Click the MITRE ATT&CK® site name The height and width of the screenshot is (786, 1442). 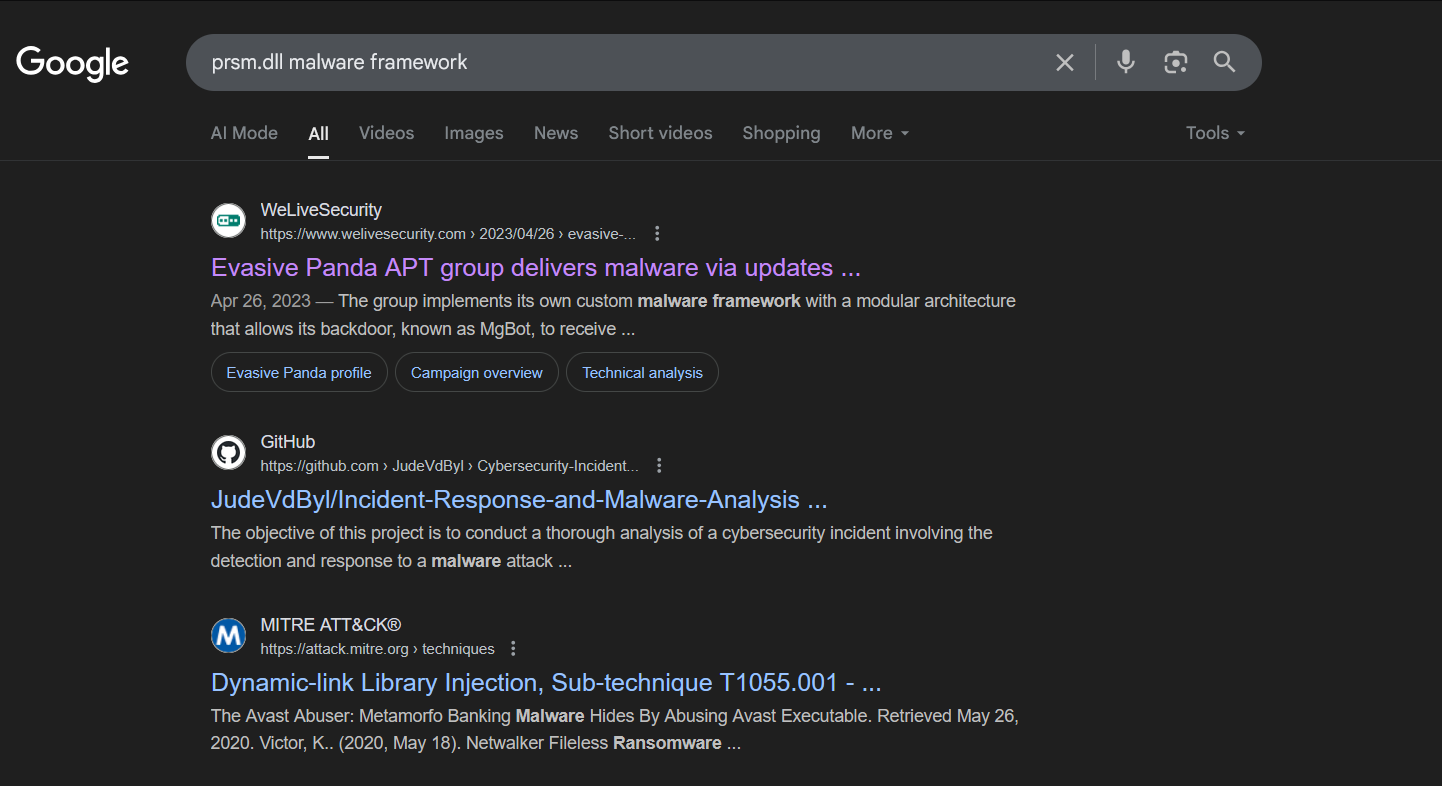[x=331, y=625]
